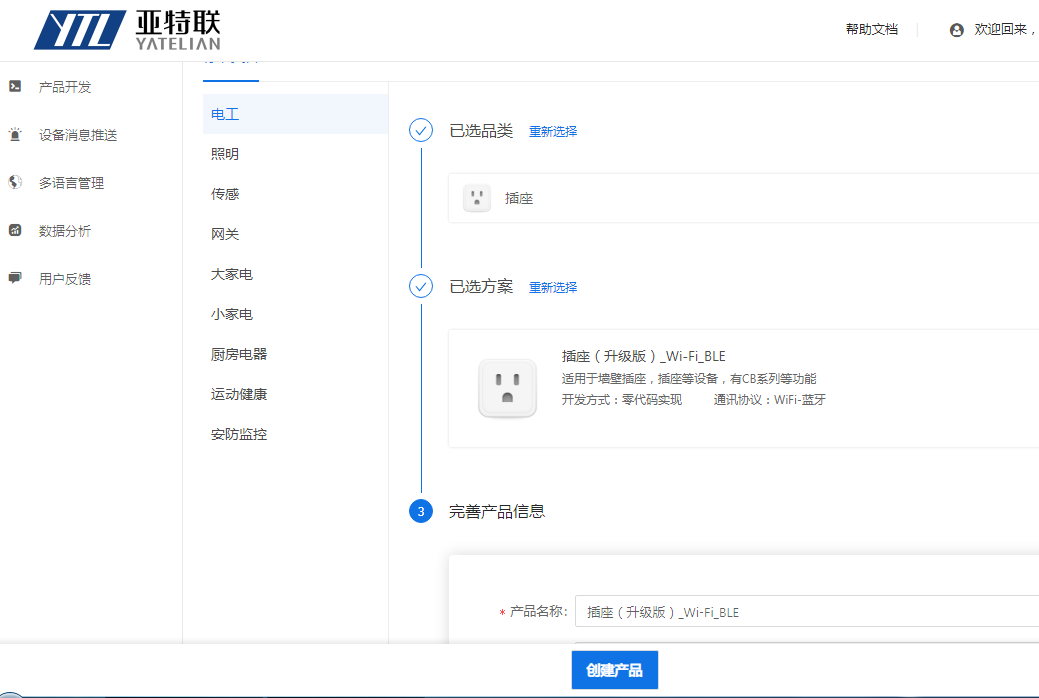Click the multi-language management globe icon

[15, 183]
